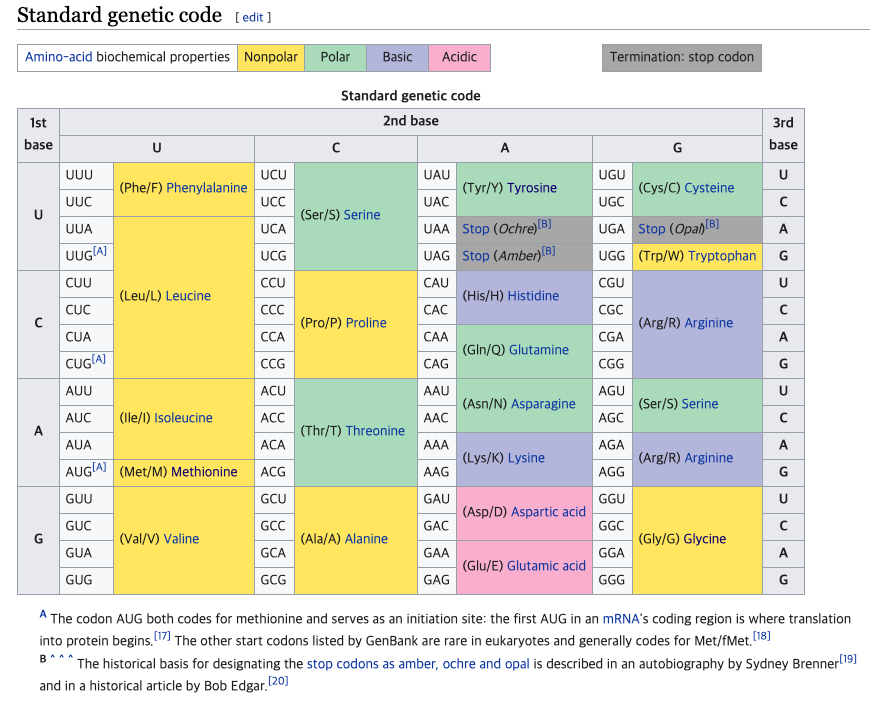Follow the mRNA link in footnote A
The width and height of the screenshot is (870, 706).
(x=620, y=619)
